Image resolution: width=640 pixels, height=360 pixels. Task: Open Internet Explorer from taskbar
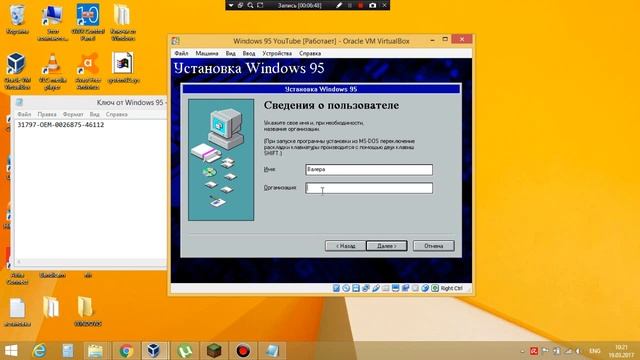(40, 351)
